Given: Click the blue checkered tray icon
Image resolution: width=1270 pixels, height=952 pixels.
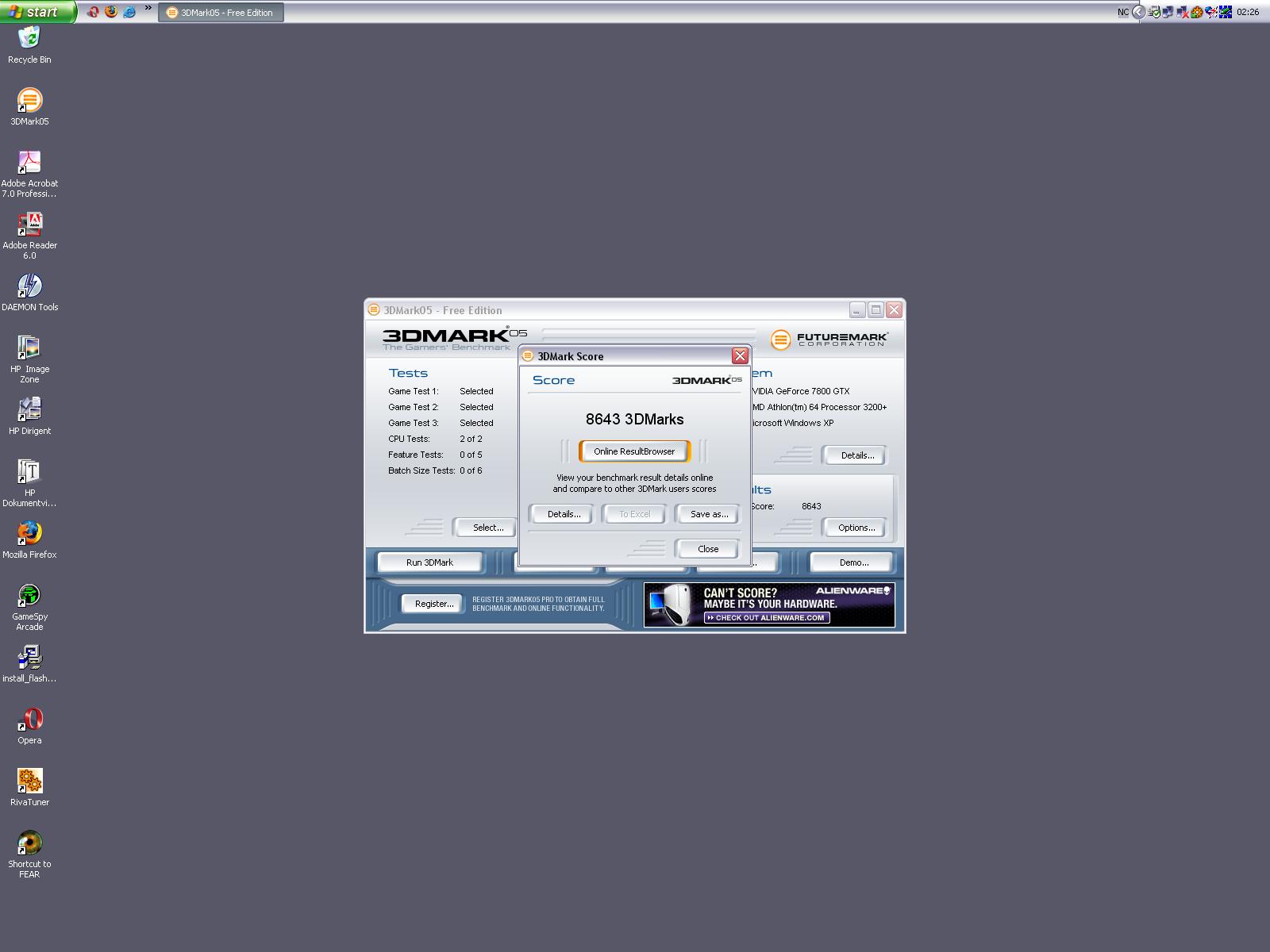Looking at the screenshot, I should (1226, 12).
